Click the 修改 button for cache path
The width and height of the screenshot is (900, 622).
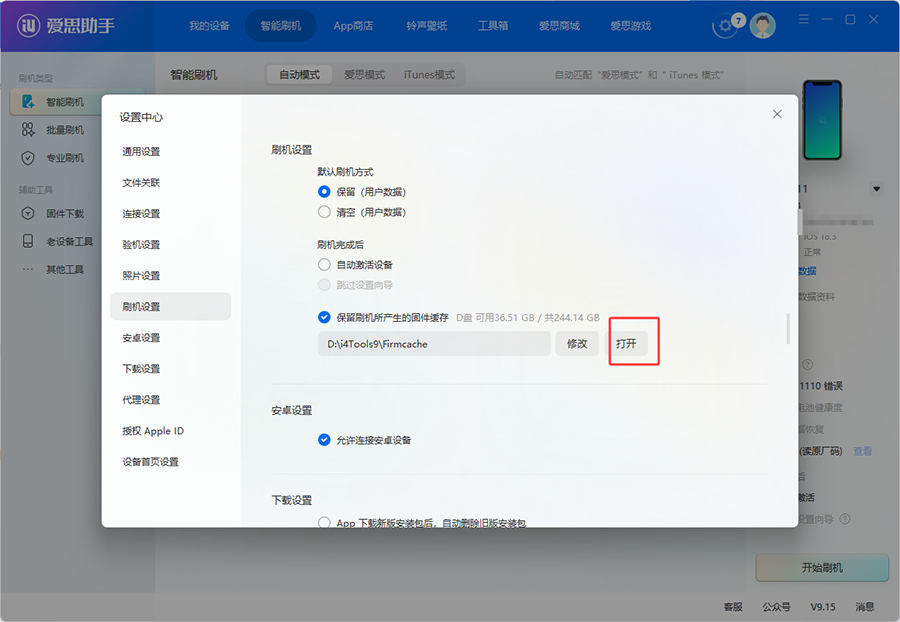click(577, 344)
